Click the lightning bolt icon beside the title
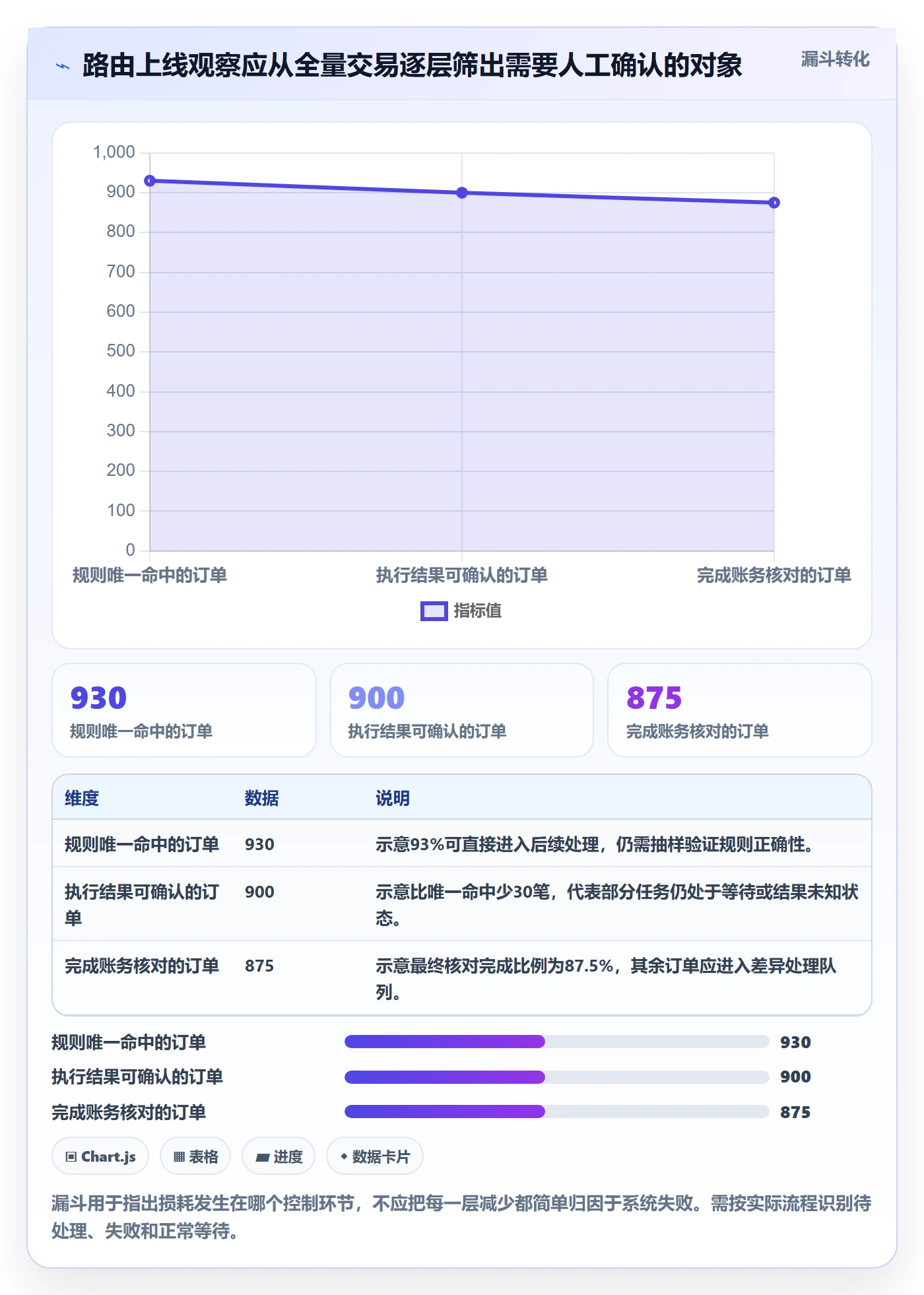924x1295 pixels. point(63,66)
